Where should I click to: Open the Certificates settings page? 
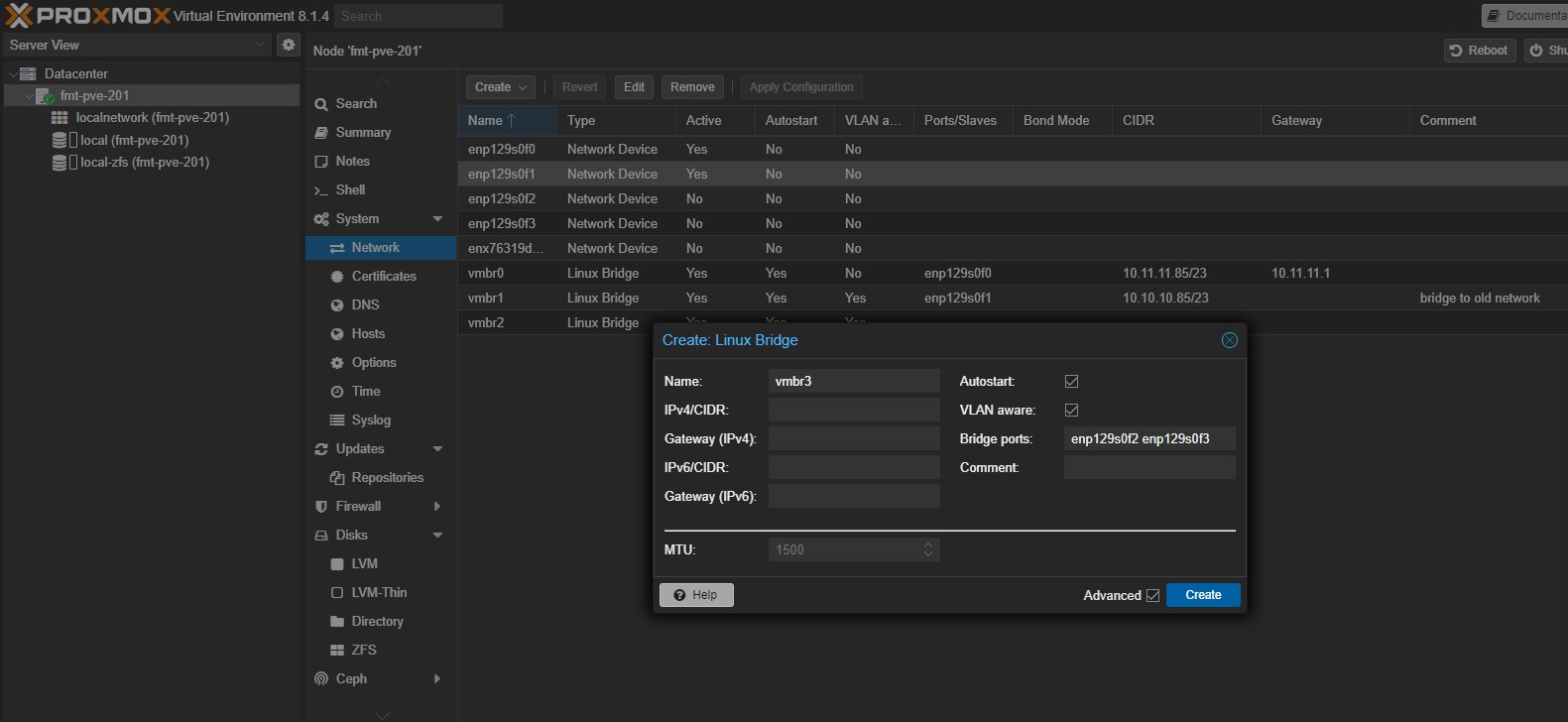383,276
